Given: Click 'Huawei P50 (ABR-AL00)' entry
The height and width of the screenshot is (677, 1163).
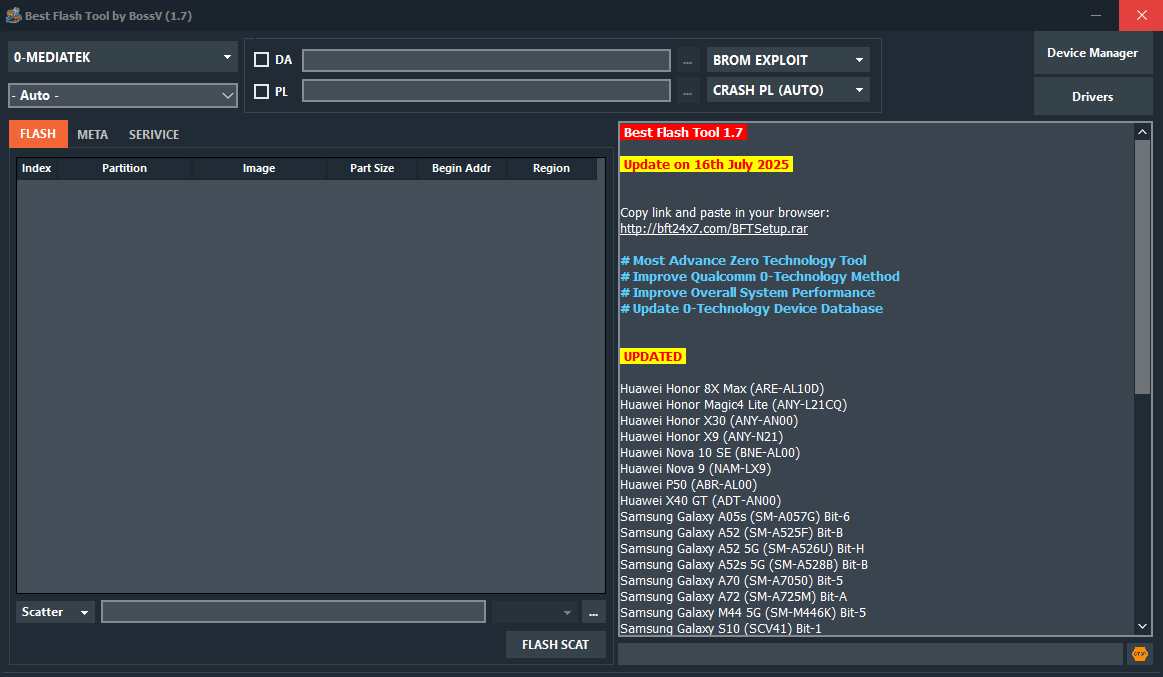Looking at the screenshot, I should [x=688, y=485].
